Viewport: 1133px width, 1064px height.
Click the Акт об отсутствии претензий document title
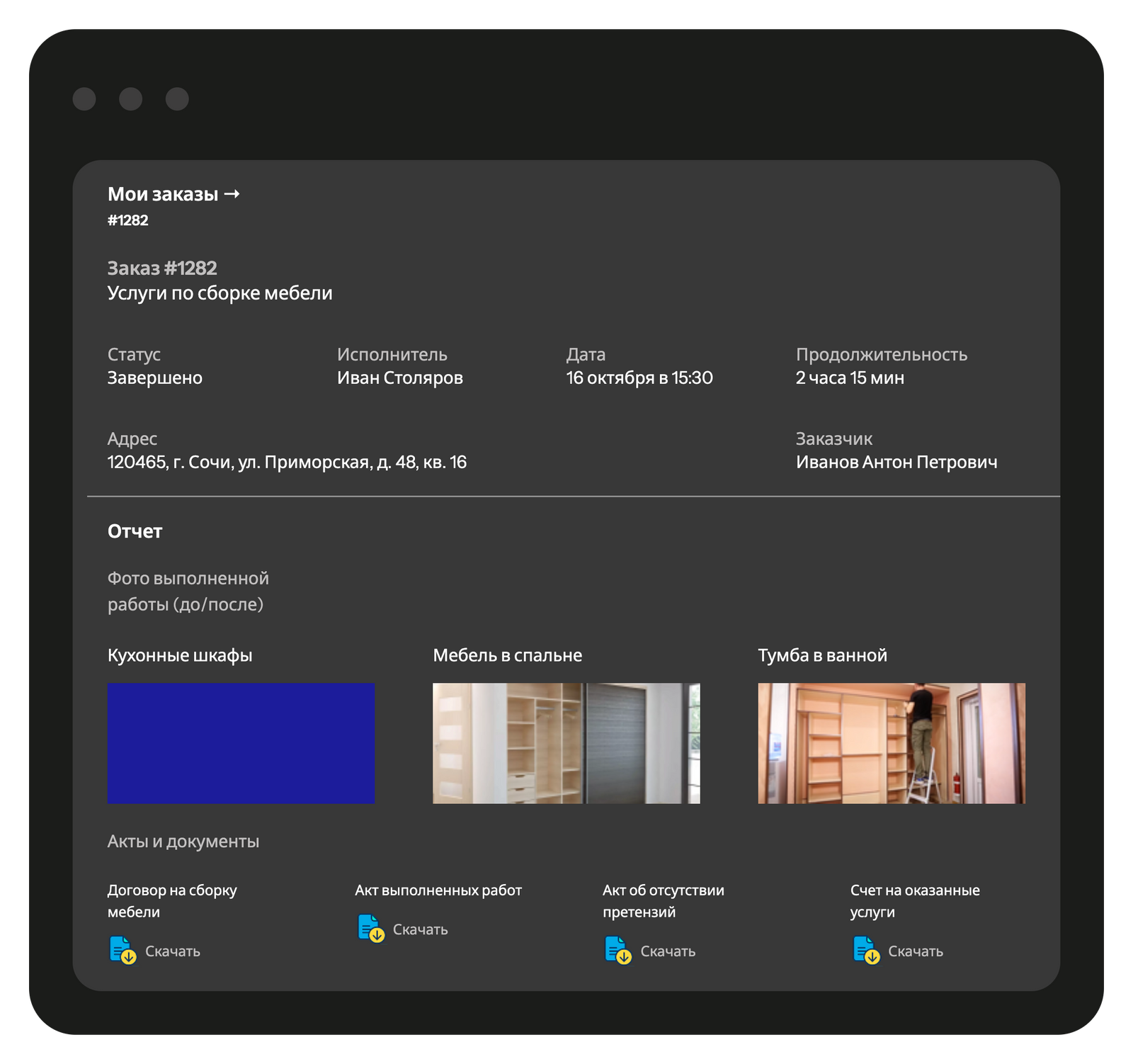(664, 901)
